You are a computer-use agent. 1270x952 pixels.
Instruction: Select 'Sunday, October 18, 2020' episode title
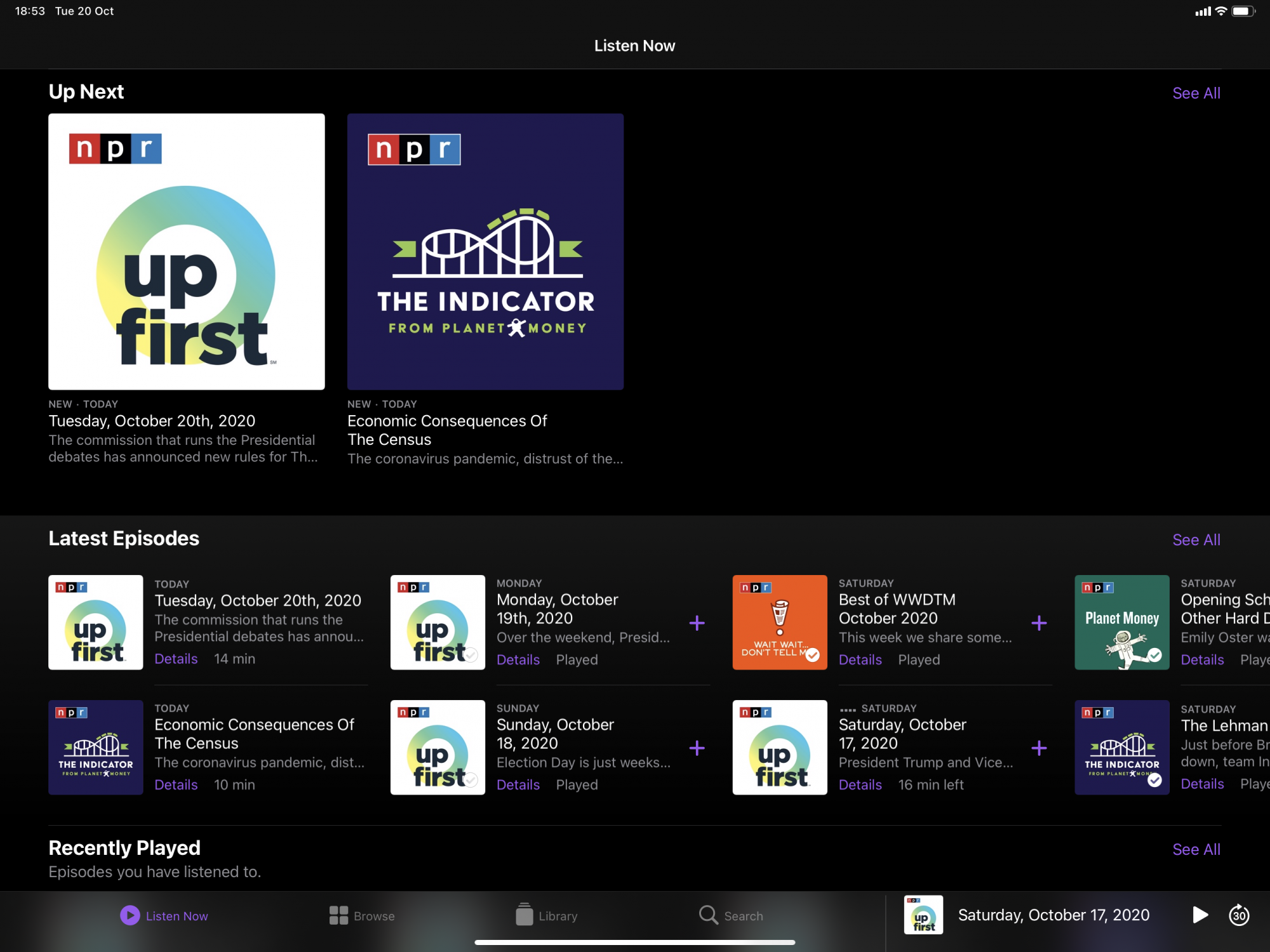pyautogui.click(x=555, y=734)
